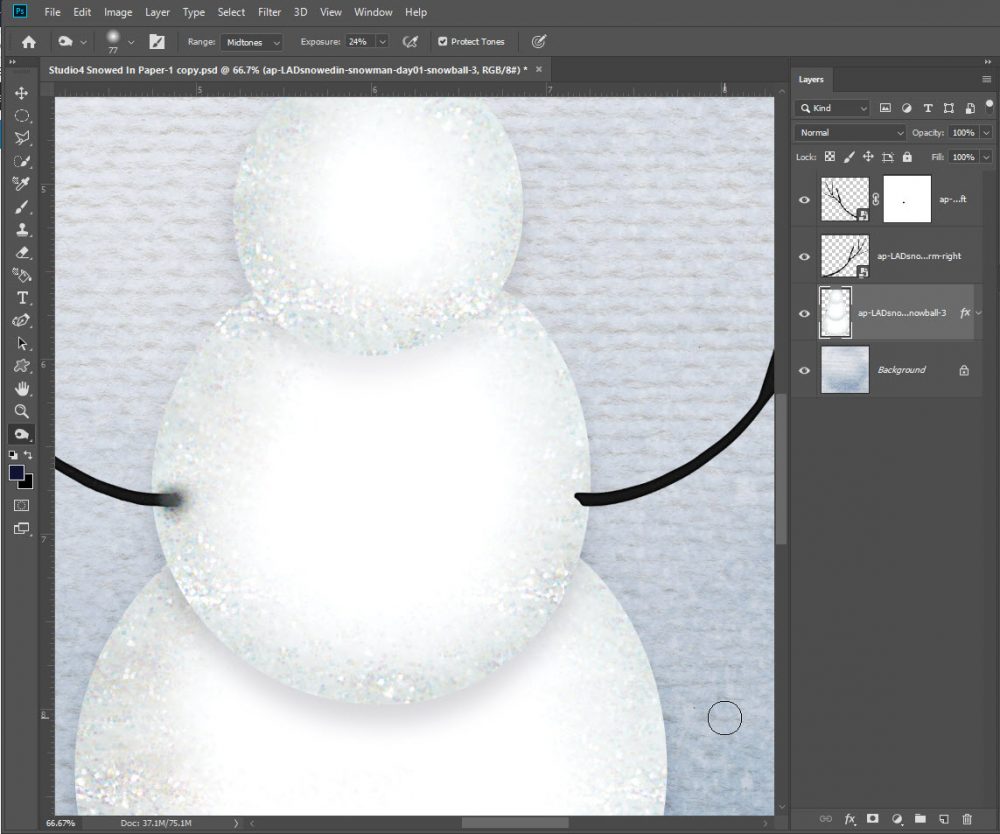This screenshot has height=834, width=1000.
Task: Select the Eraser tool
Action: [21, 254]
